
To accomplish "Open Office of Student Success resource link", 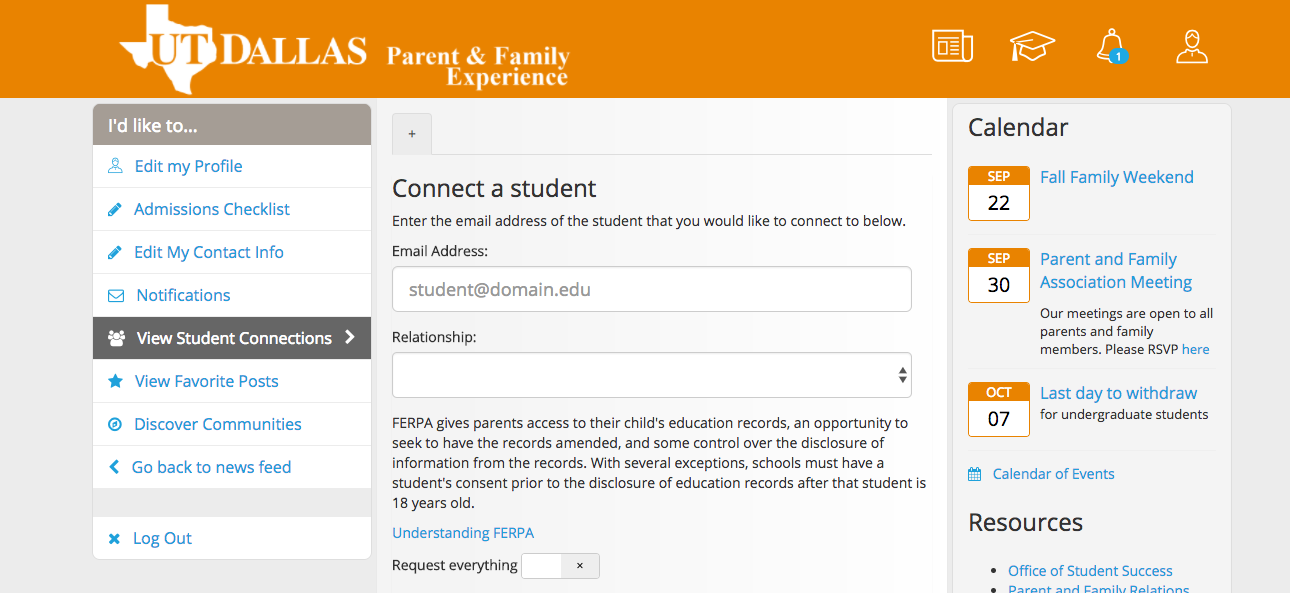I will point(1090,571).
